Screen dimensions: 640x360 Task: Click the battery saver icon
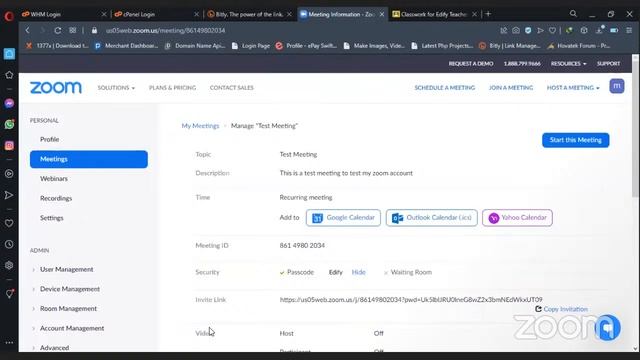pos(614,30)
